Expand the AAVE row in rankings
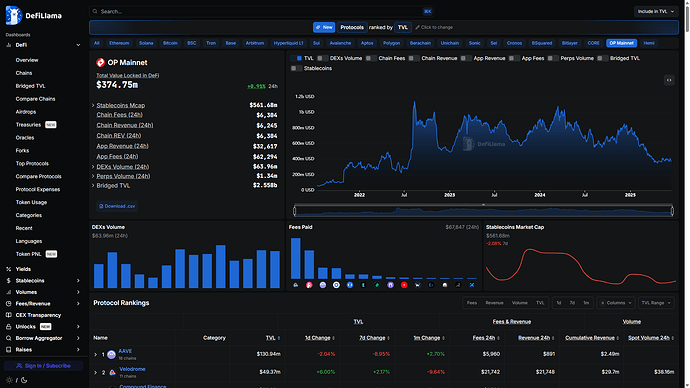Viewport: 690px width, 388px height. tap(95, 355)
